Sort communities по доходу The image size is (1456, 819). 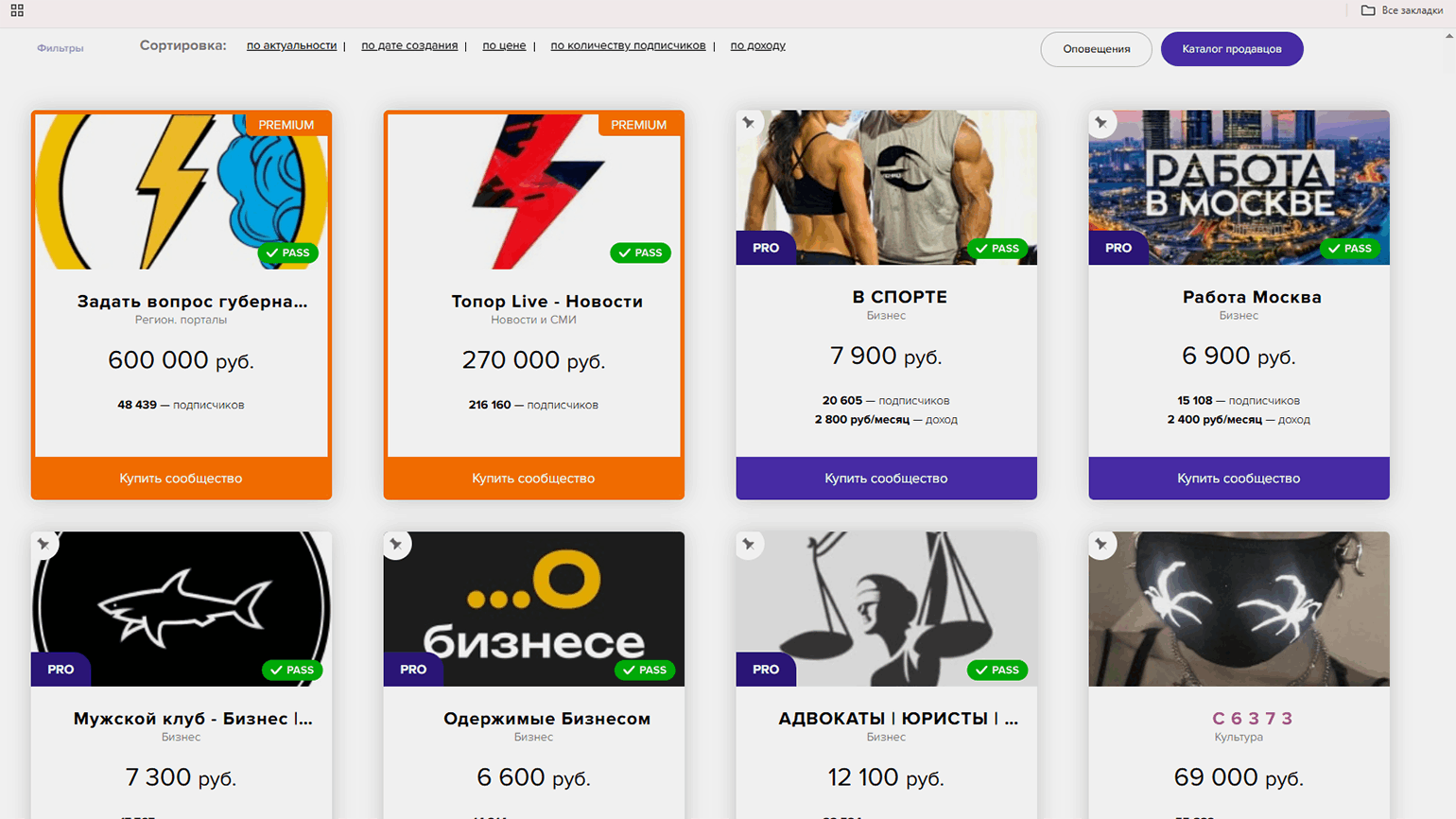pos(757,45)
